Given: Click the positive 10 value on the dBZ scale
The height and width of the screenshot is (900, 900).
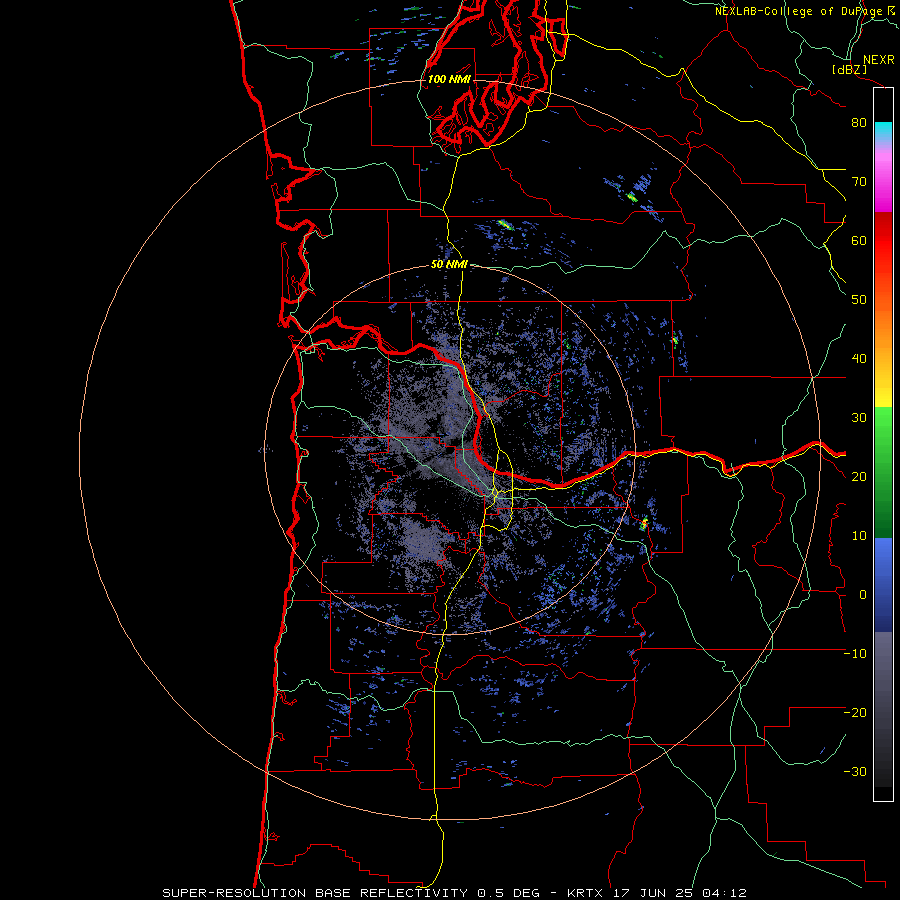Looking at the screenshot, I should [x=859, y=537].
